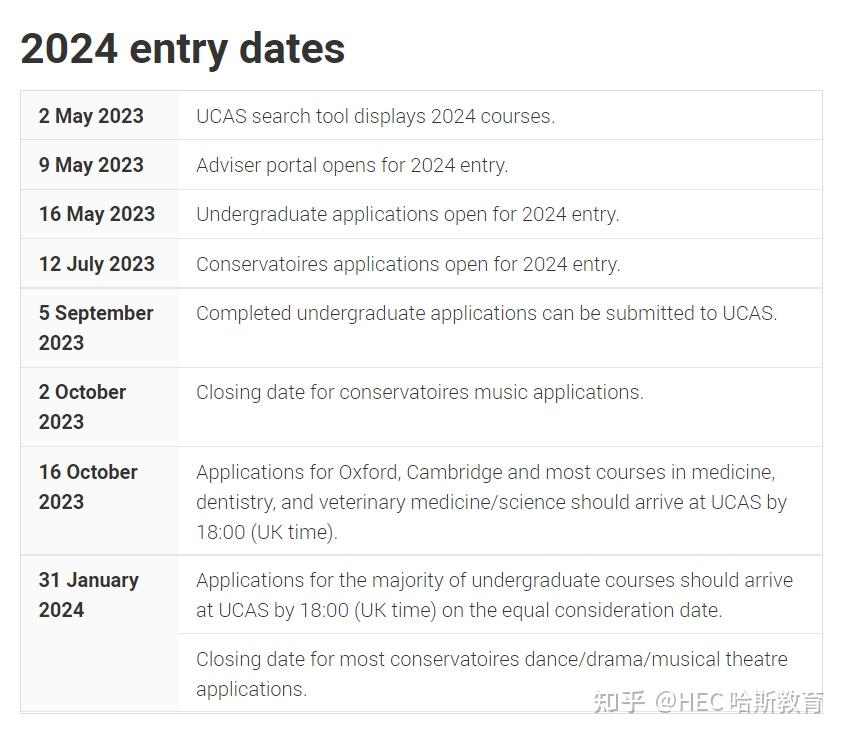Select the "12 July 2023" date cell
The height and width of the screenshot is (736, 846).
(97, 264)
